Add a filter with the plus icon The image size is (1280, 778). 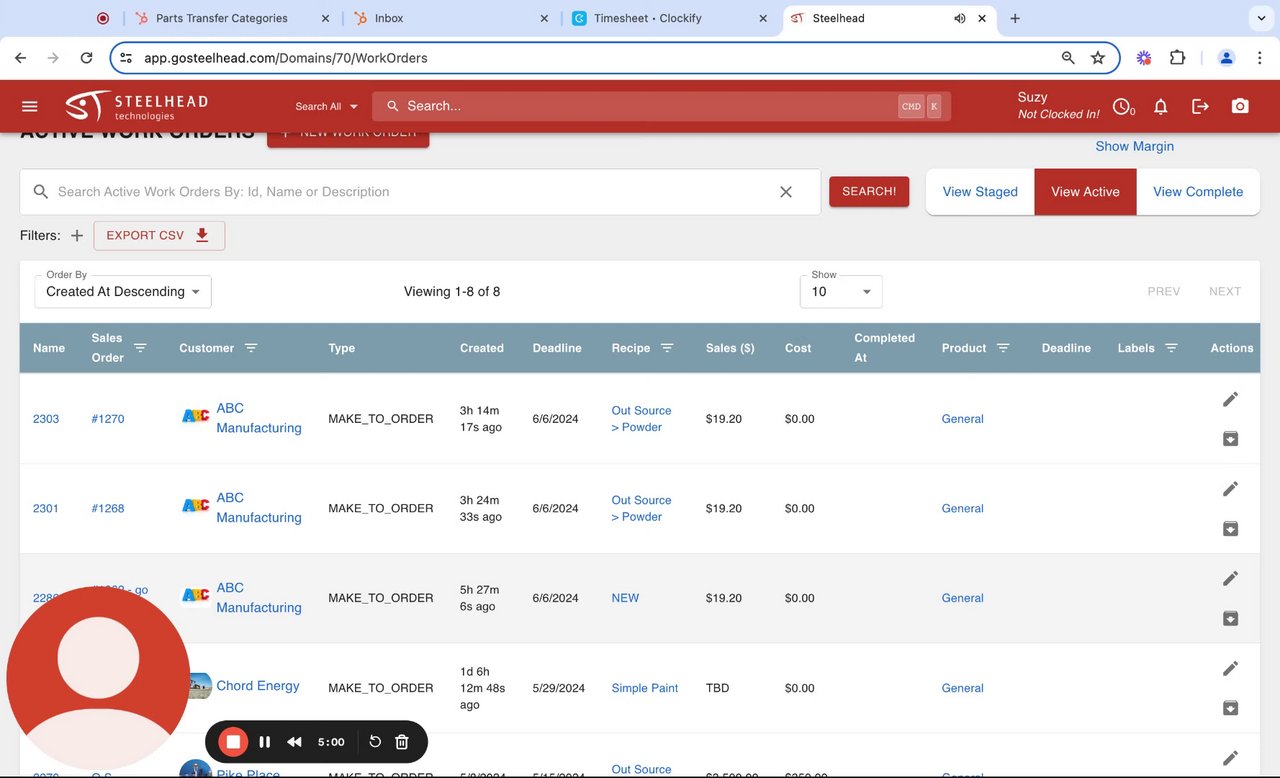click(77, 236)
